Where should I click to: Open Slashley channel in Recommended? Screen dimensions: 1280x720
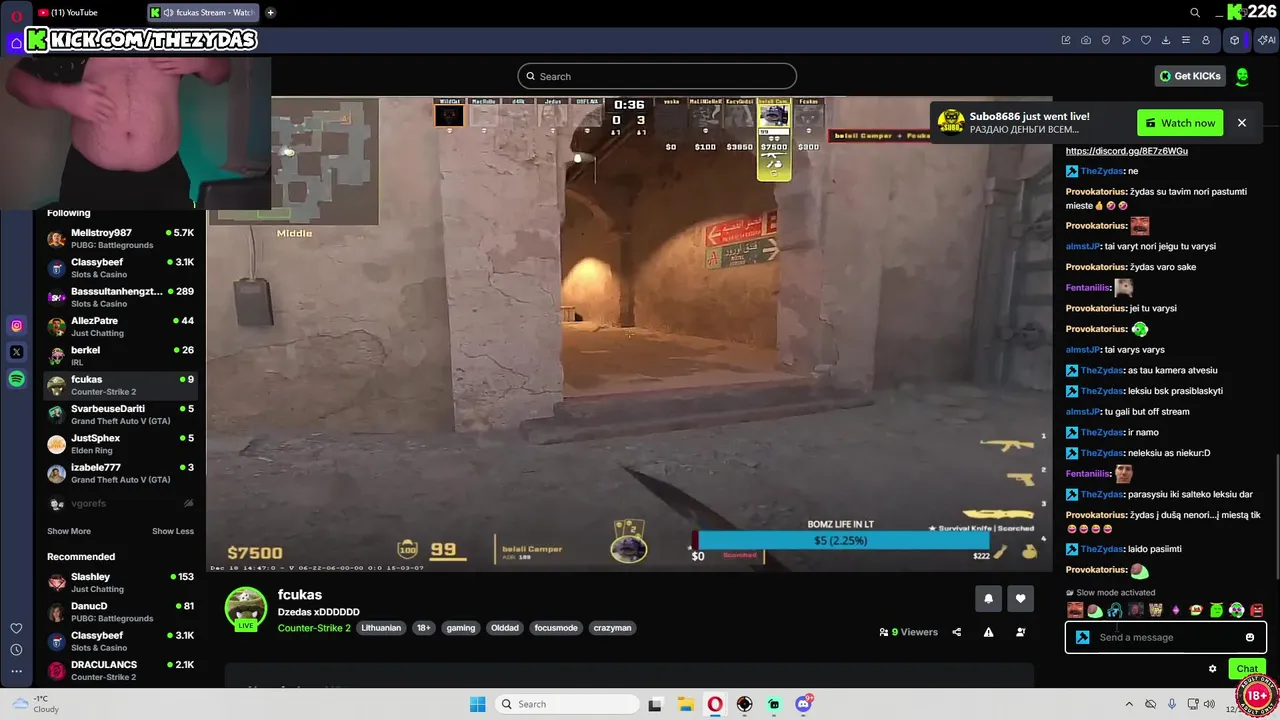[x=120, y=582]
